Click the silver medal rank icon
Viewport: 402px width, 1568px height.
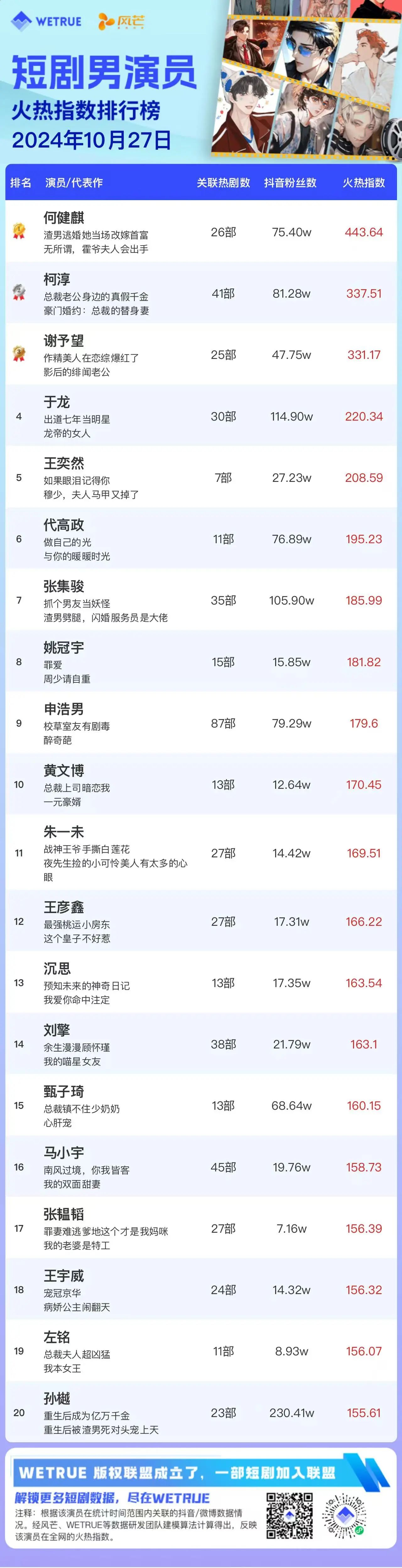(19, 293)
